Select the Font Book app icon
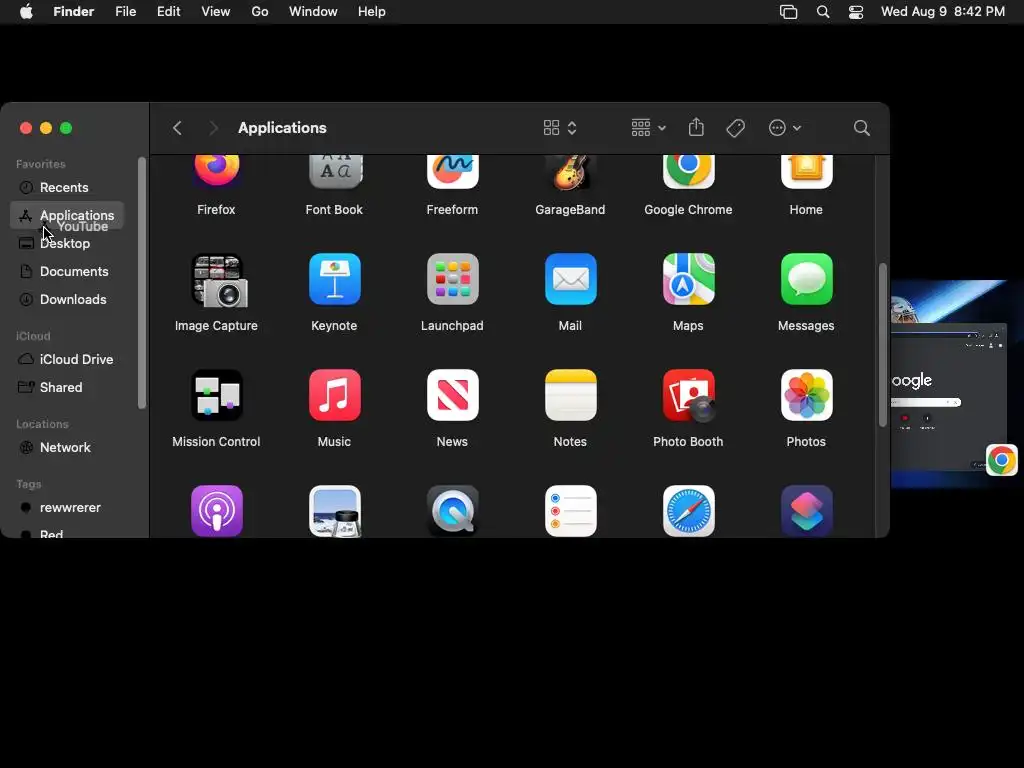This screenshot has height=768, width=1024. tap(334, 172)
